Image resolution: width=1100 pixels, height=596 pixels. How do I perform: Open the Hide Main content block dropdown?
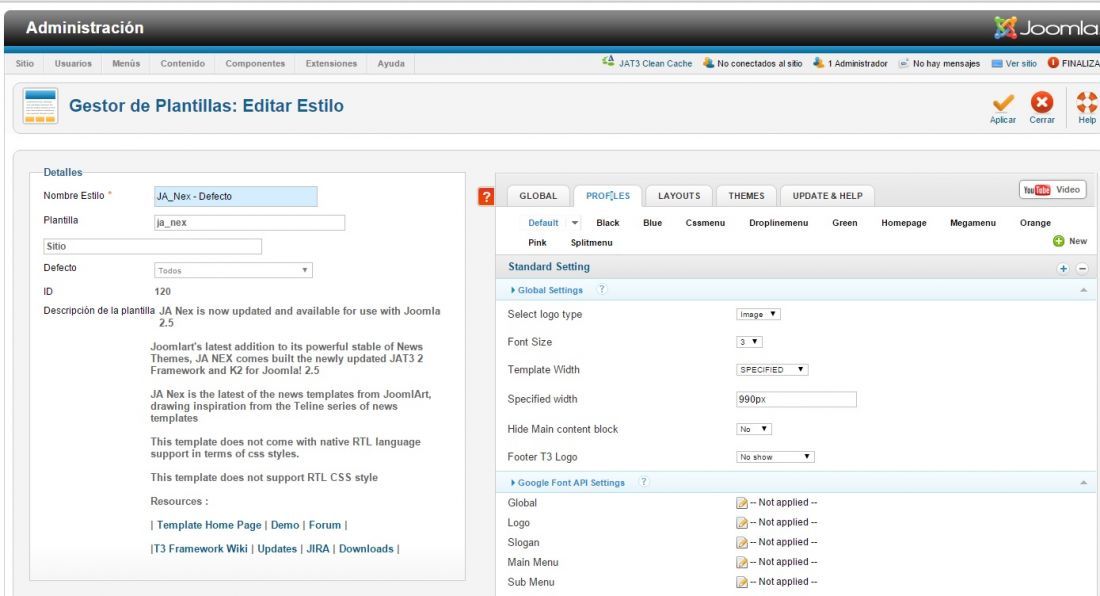tap(754, 428)
